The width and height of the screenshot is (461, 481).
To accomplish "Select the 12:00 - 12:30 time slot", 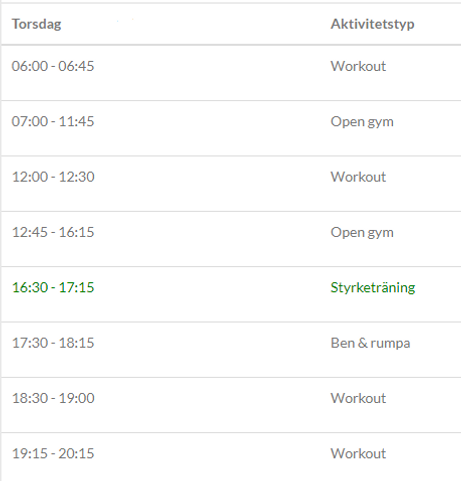I will pyautogui.click(x=53, y=177).
